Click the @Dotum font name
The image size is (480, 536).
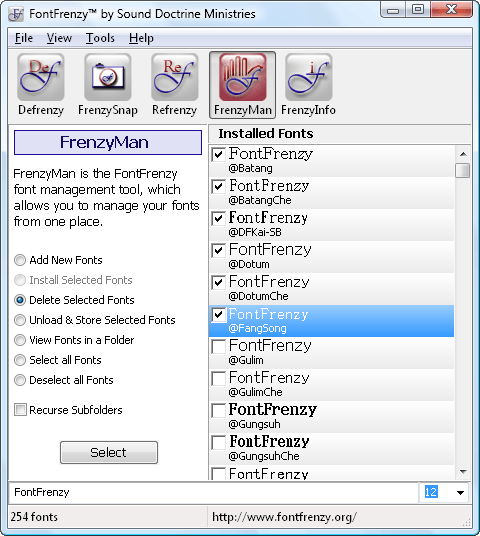(249, 264)
